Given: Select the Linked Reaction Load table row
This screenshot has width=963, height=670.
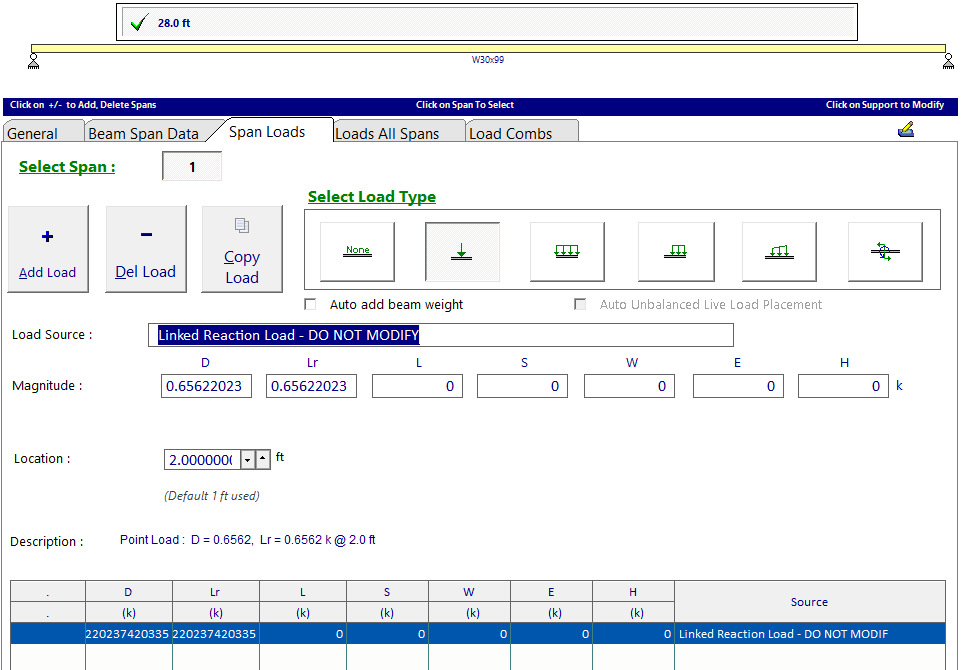Looking at the screenshot, I should tap(478, 634).
